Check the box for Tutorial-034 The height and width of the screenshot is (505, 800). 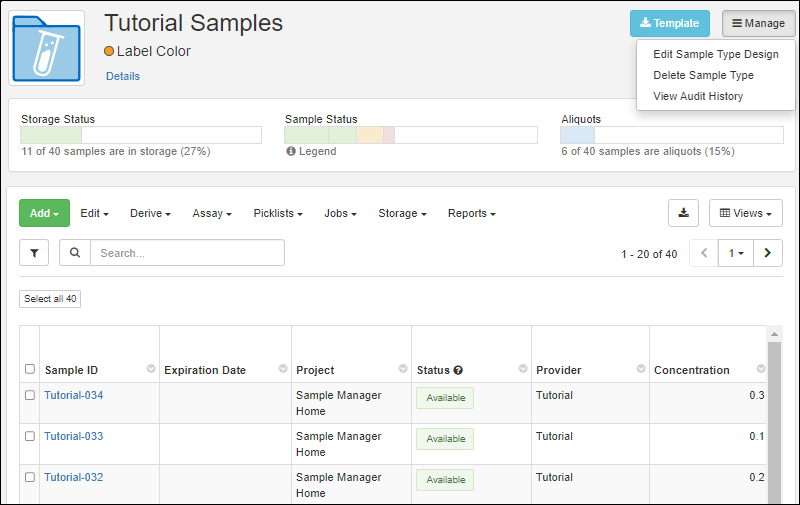point(30,395)
